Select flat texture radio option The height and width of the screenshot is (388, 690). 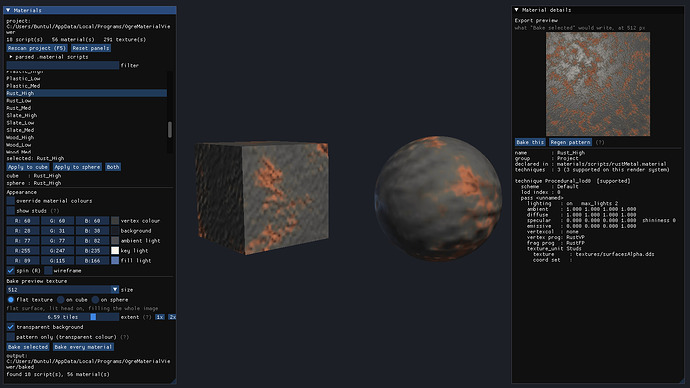tap(11, 300)
